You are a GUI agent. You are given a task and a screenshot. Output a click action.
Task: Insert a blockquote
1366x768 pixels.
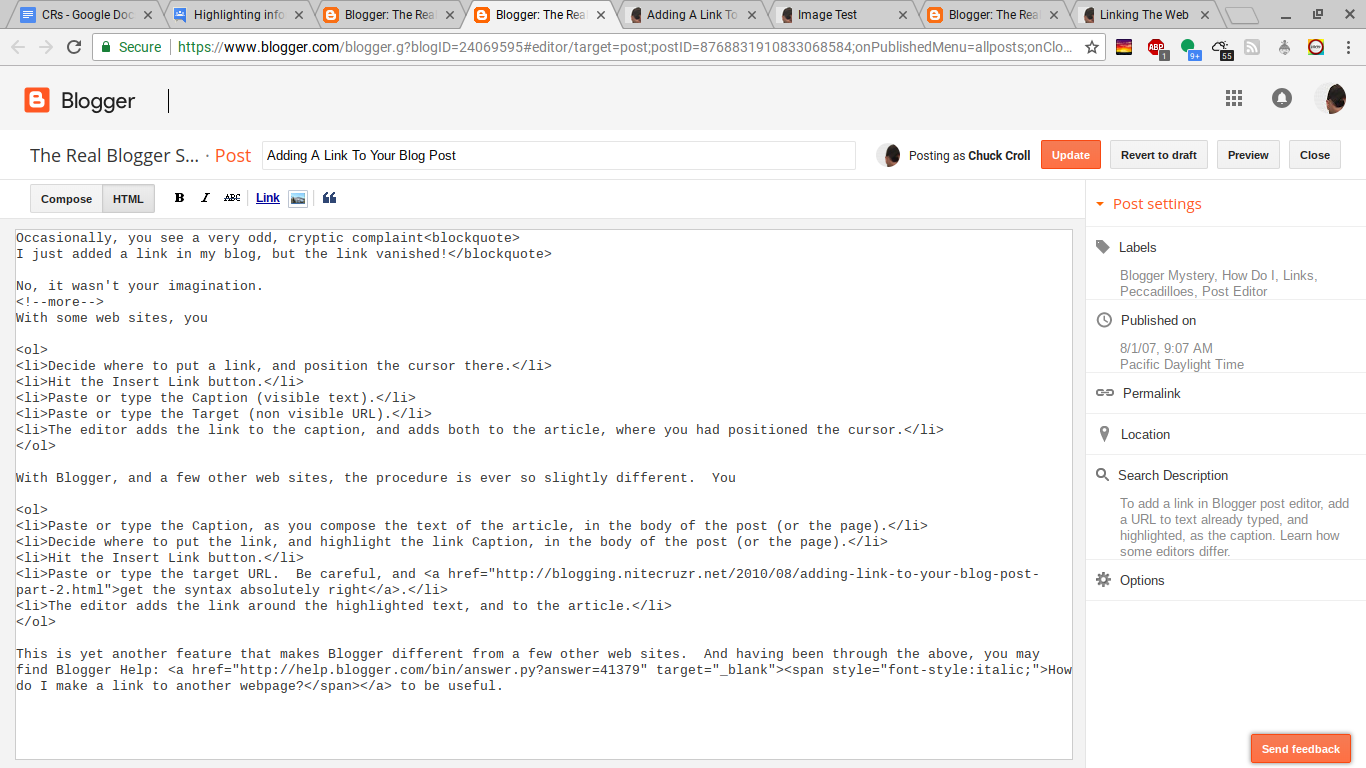[x=329, y=197]
